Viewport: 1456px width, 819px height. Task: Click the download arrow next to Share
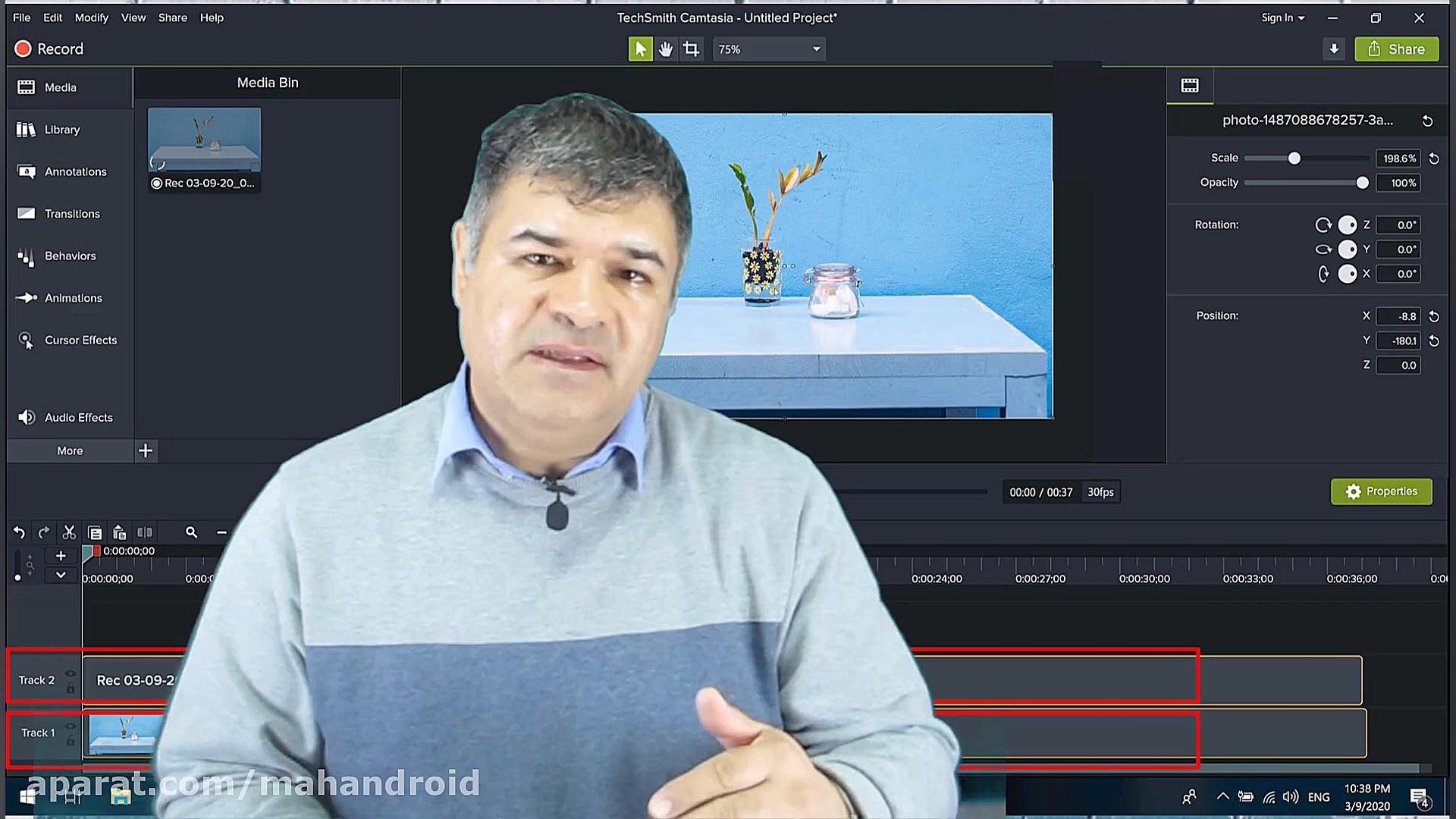1334,49
